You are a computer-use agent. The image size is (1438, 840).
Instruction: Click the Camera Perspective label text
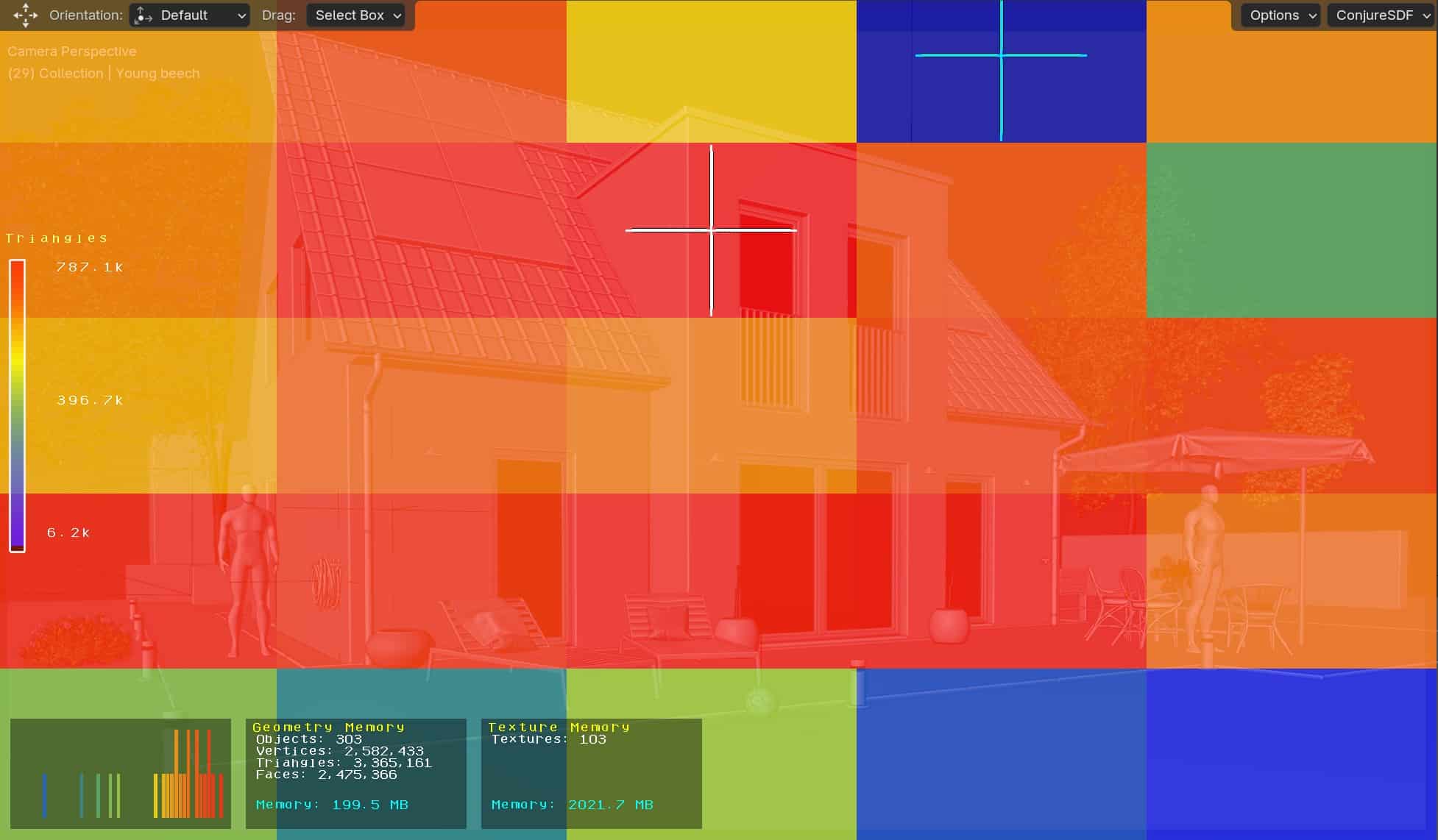point(72,51)
